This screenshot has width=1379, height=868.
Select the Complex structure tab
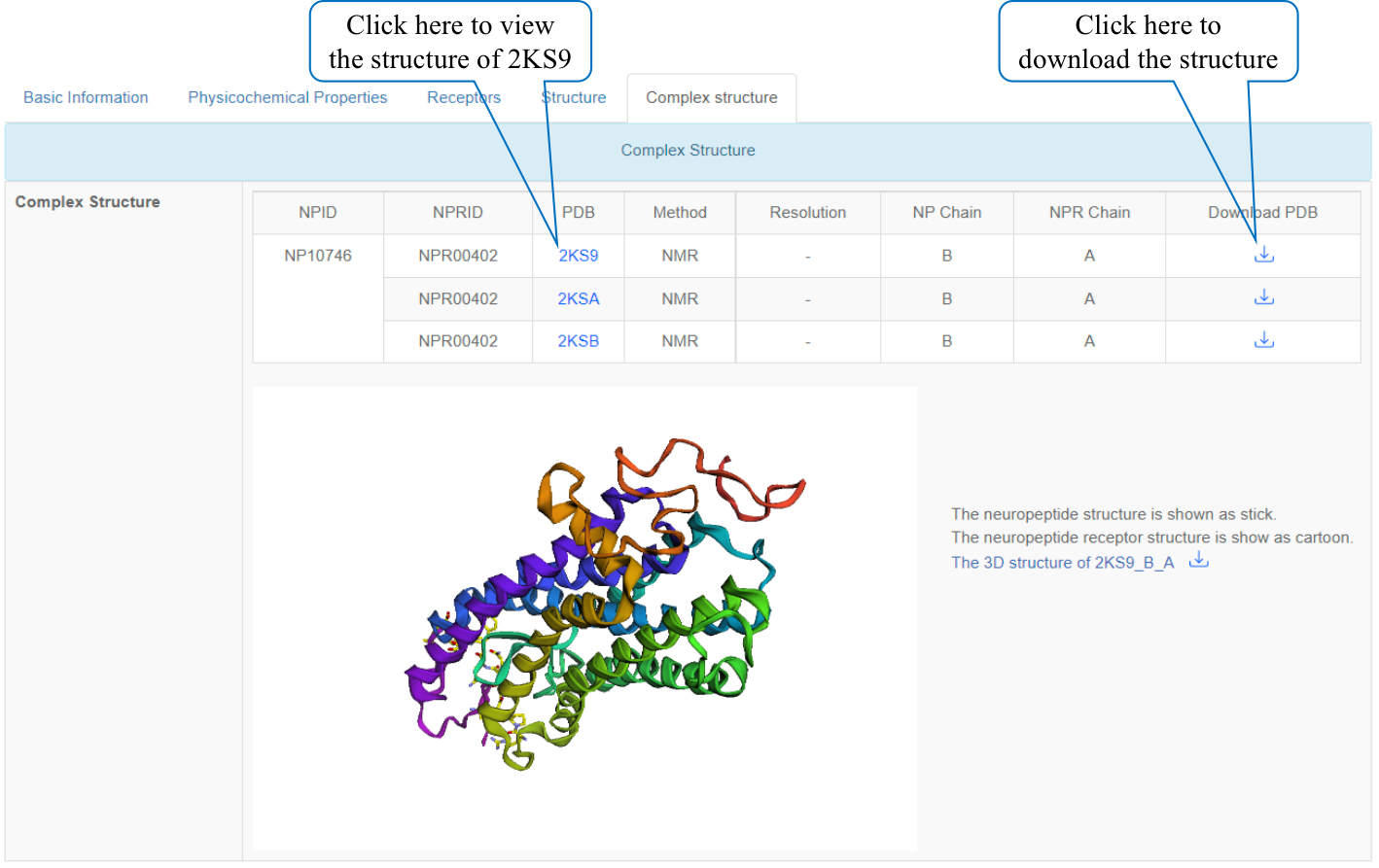click(712, 98)
